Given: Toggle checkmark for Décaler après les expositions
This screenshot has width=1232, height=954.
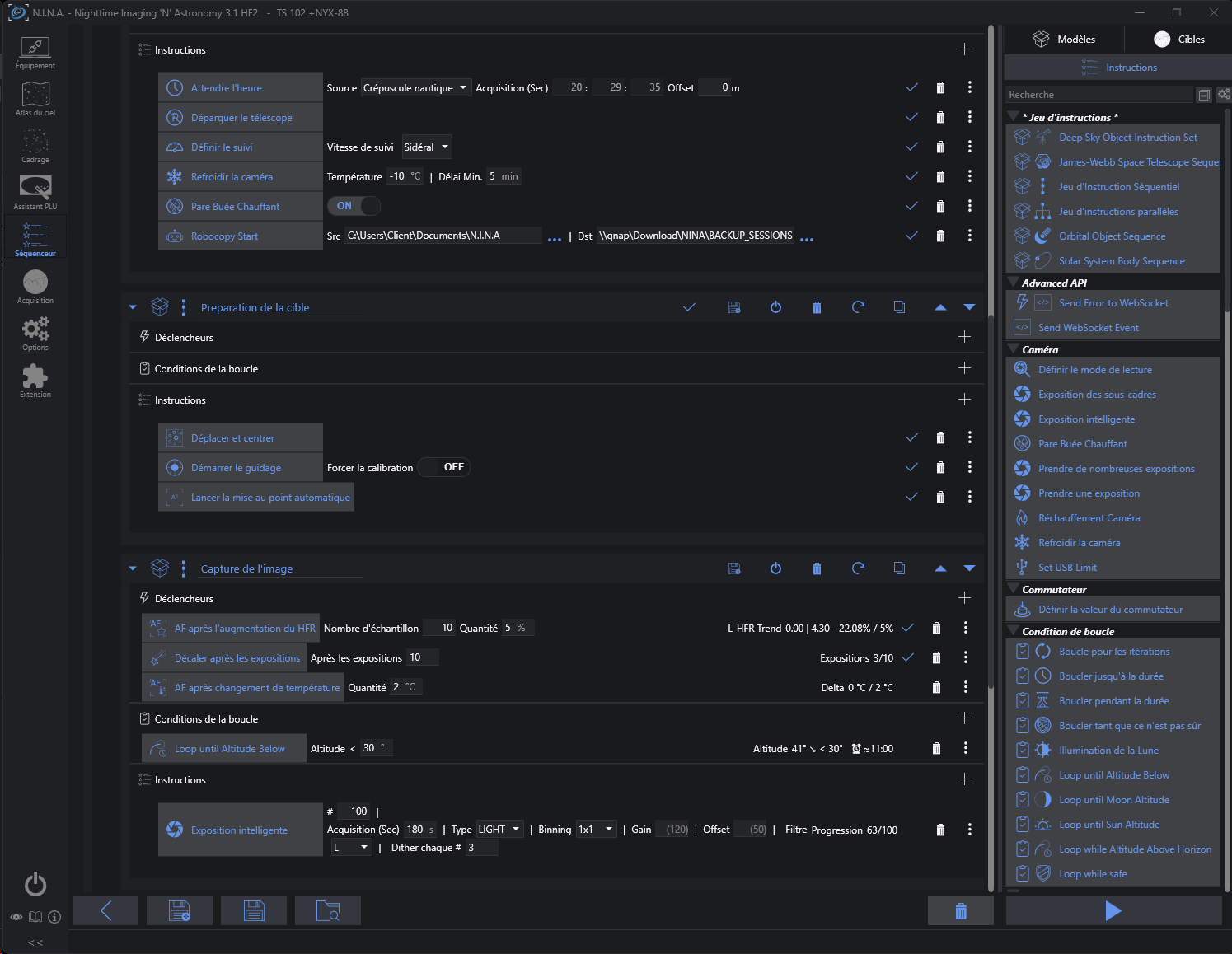Looking at the screenshot, I should [x=907, y=658].
